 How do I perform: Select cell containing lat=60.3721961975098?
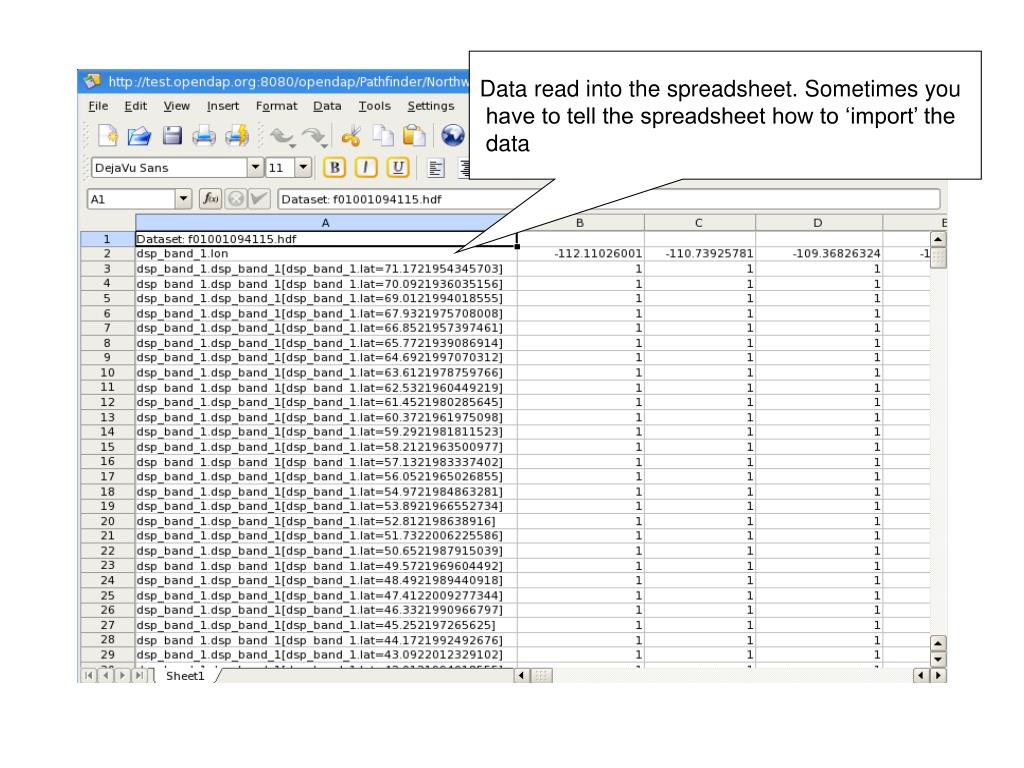click(x=326, y=417)
